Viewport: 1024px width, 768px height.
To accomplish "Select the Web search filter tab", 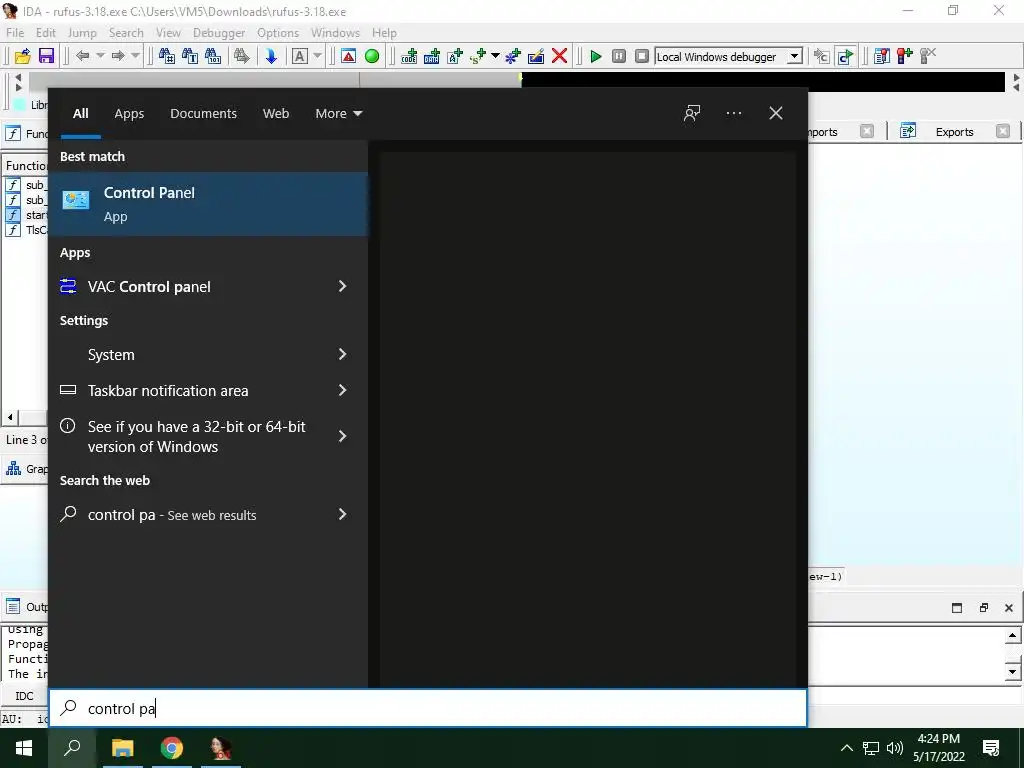I will point(276,114).
